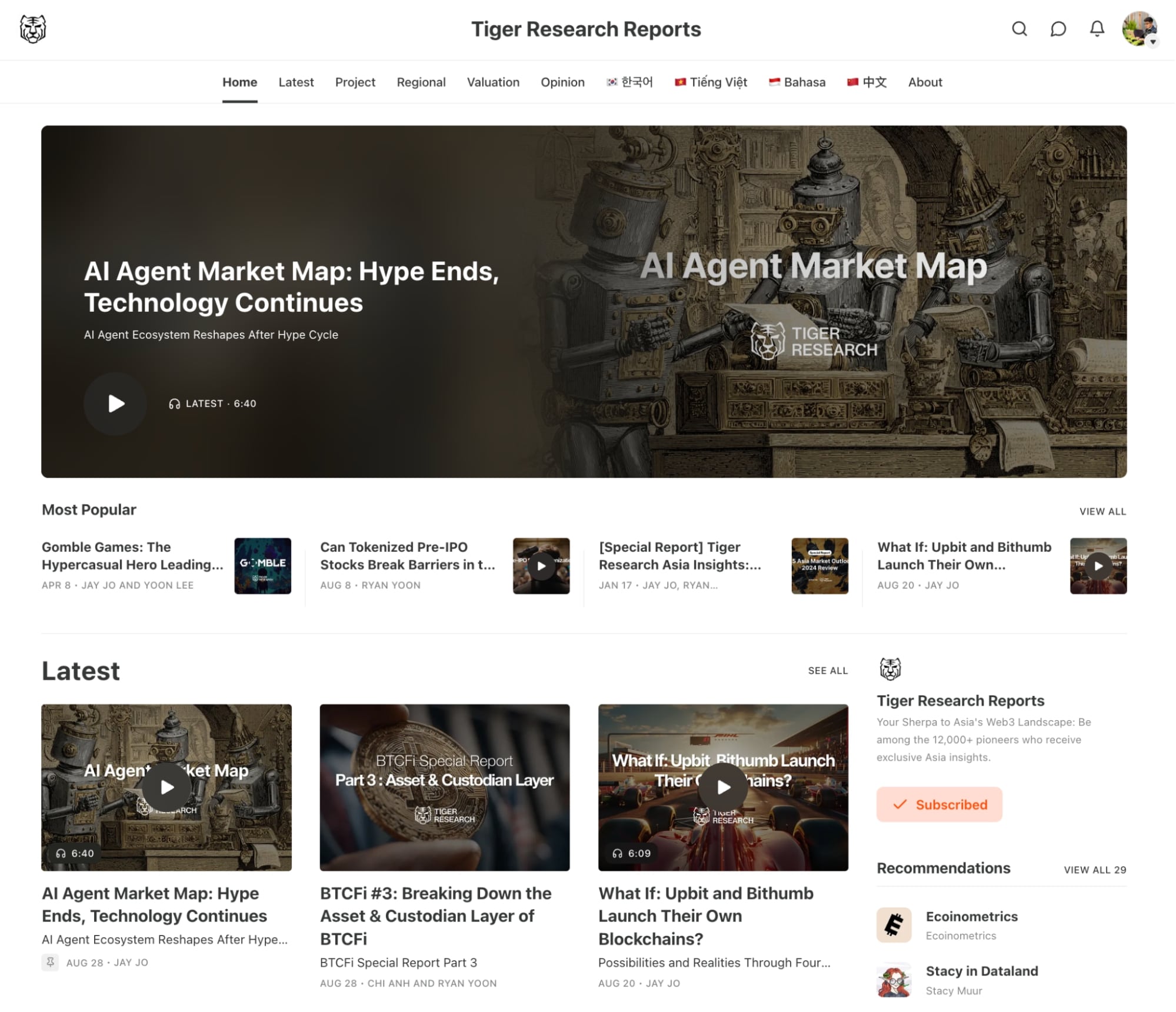Click the AI Agent Ecosystem Reshapes hero subtitle
The width and height of the screenshot is (1176, 1012).
click(211, 335)
